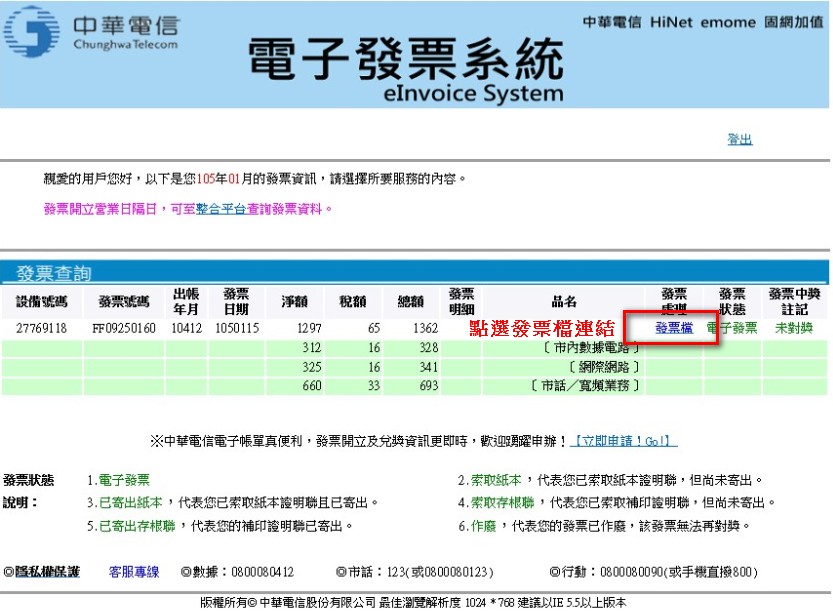Click total 693 in broadband row
Viewport: 833px width, 611px height.
[429, 385]
